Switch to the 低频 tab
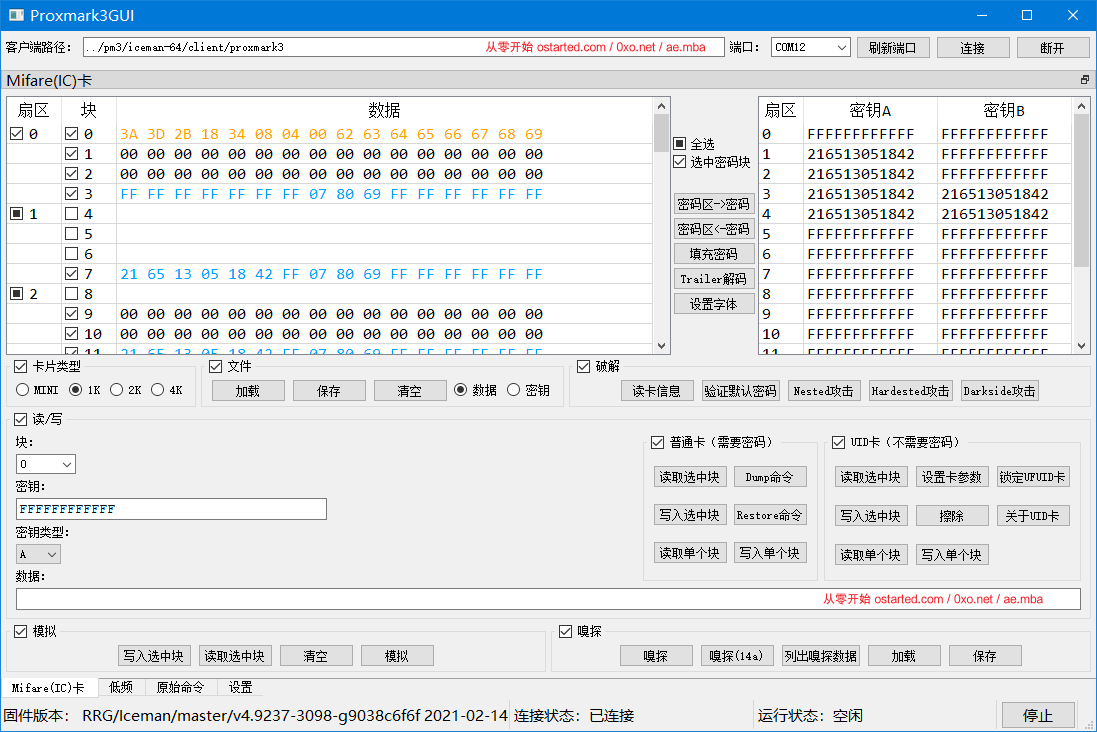Image resolution: width=1097 pixels, height=732 pixels. pos(121,687)
